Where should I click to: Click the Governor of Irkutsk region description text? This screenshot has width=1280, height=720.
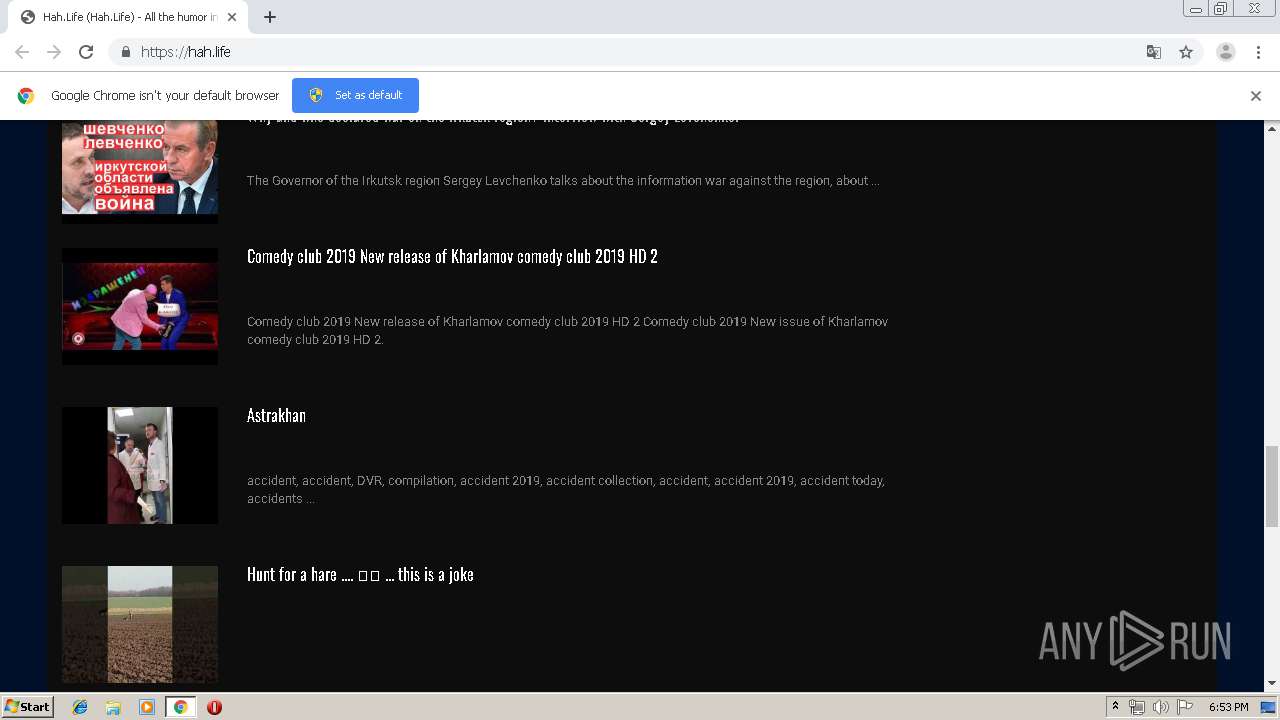(x=563, y=181)
